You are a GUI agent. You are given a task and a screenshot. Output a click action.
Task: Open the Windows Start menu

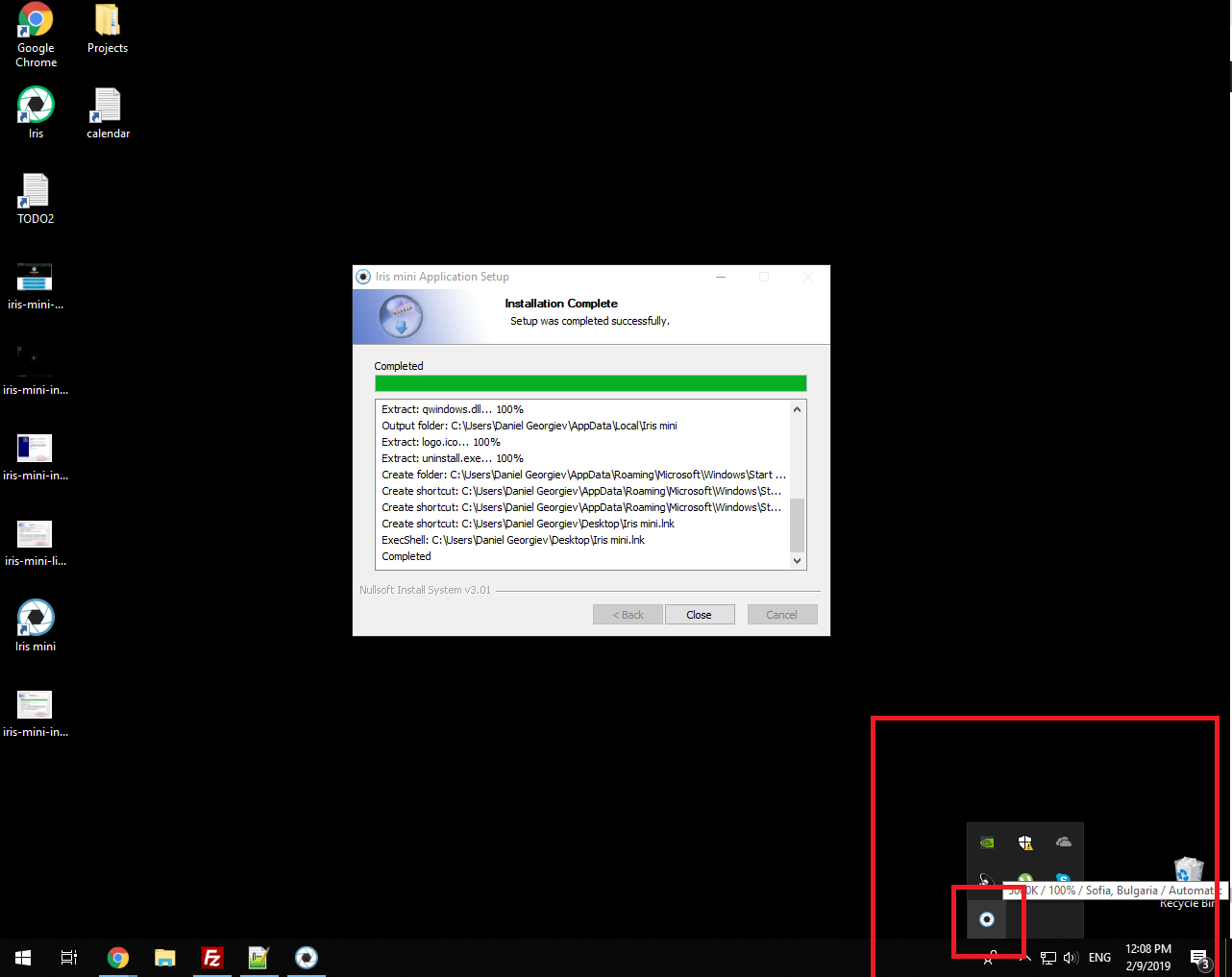point(23,958)
